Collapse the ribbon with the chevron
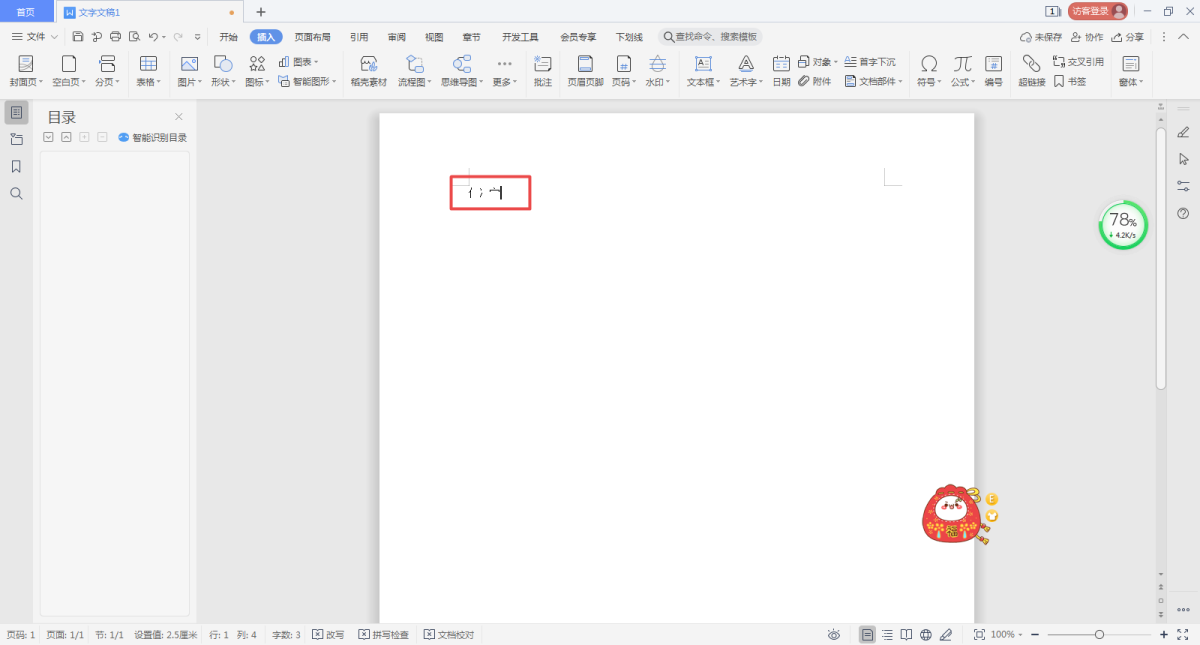Viewport: 1200px width, 645px height. 1183,37
